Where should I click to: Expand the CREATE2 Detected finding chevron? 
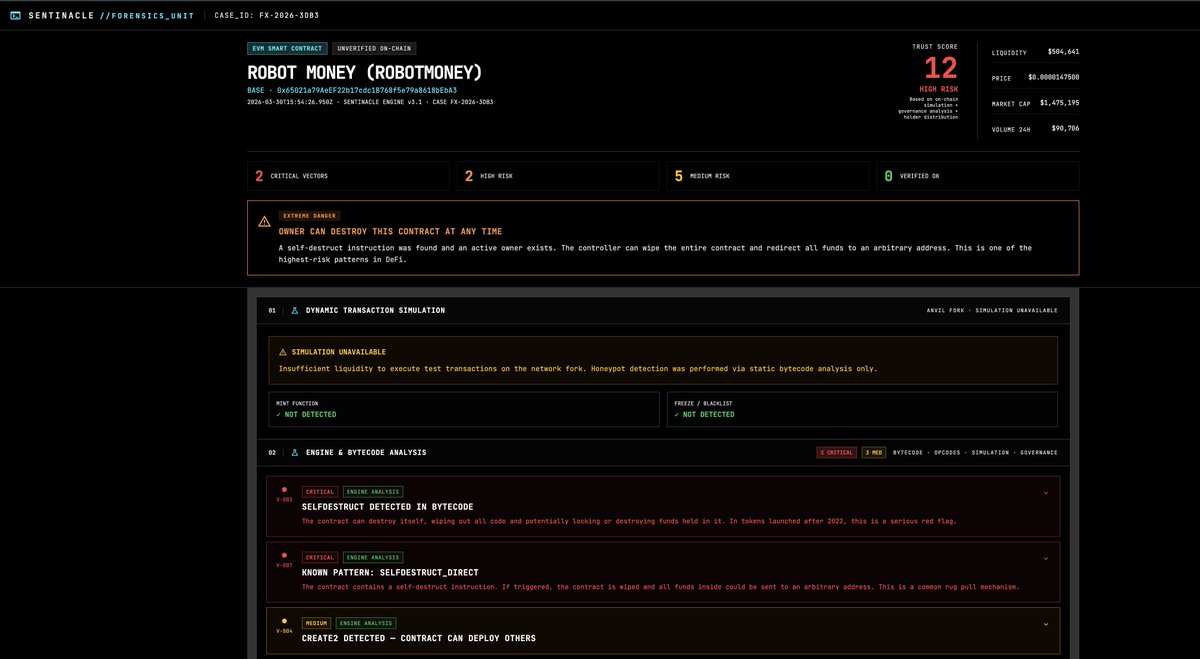pyautogui.click(x=1045, y=624)
